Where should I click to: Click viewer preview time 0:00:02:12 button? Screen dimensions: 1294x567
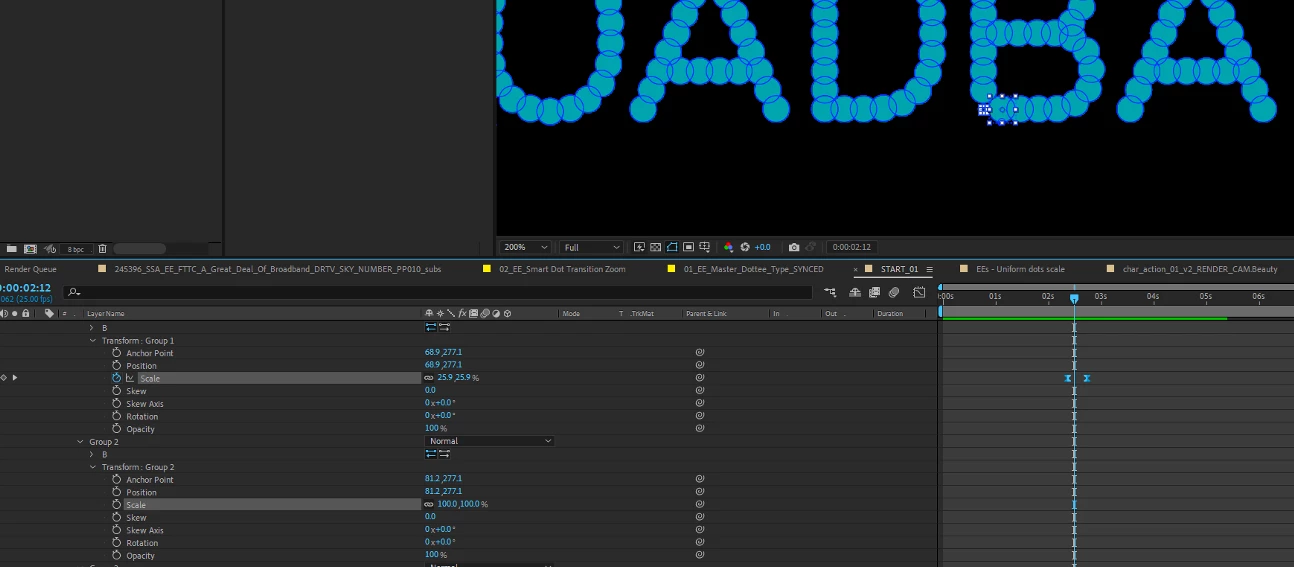point(852,247)
